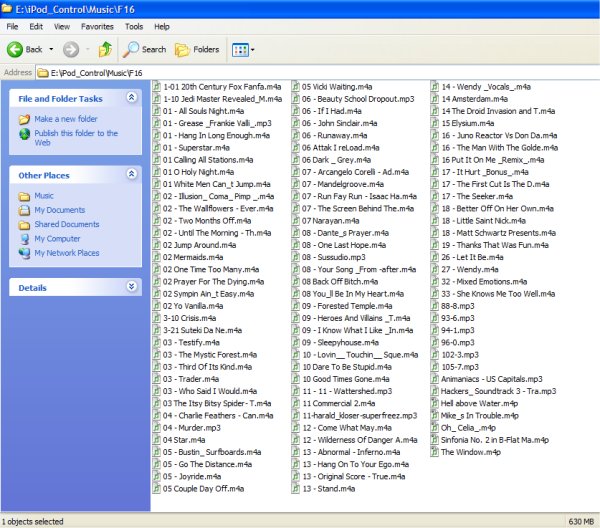Screen dimensions: 600x528
Task: Go to My Computer link
Action: (57, 238)
